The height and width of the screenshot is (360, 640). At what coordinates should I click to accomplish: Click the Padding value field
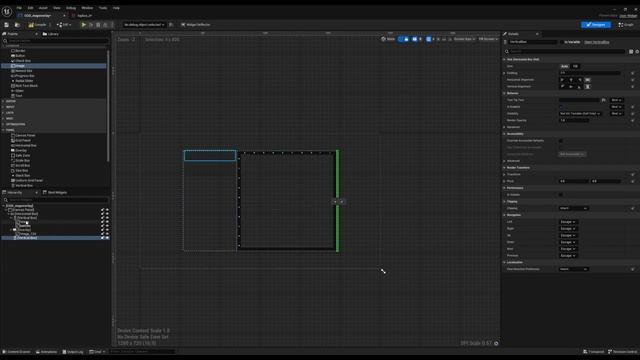coord(590,73)
